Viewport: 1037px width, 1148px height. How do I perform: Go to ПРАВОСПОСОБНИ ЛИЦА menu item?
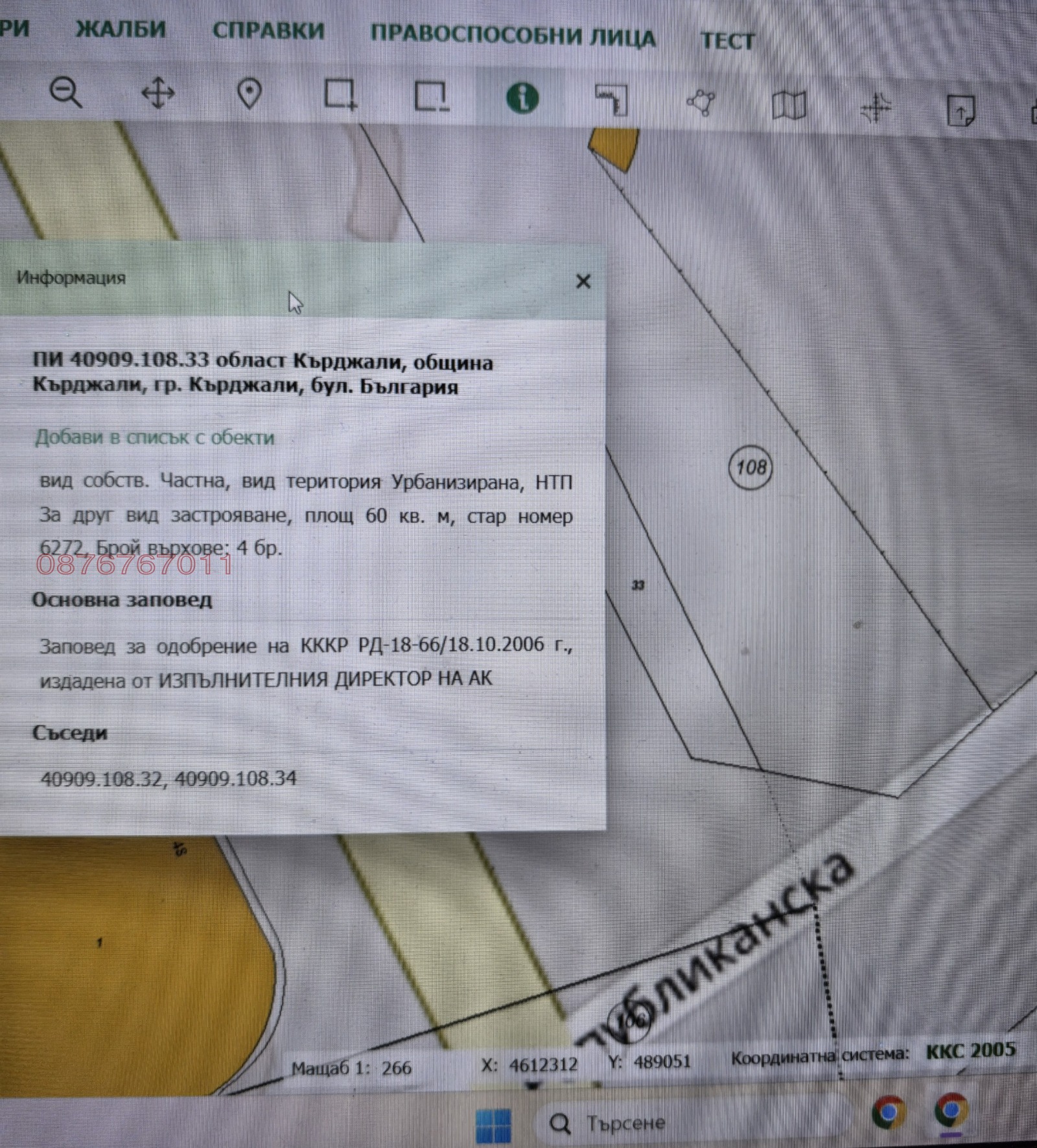point(513,36)
